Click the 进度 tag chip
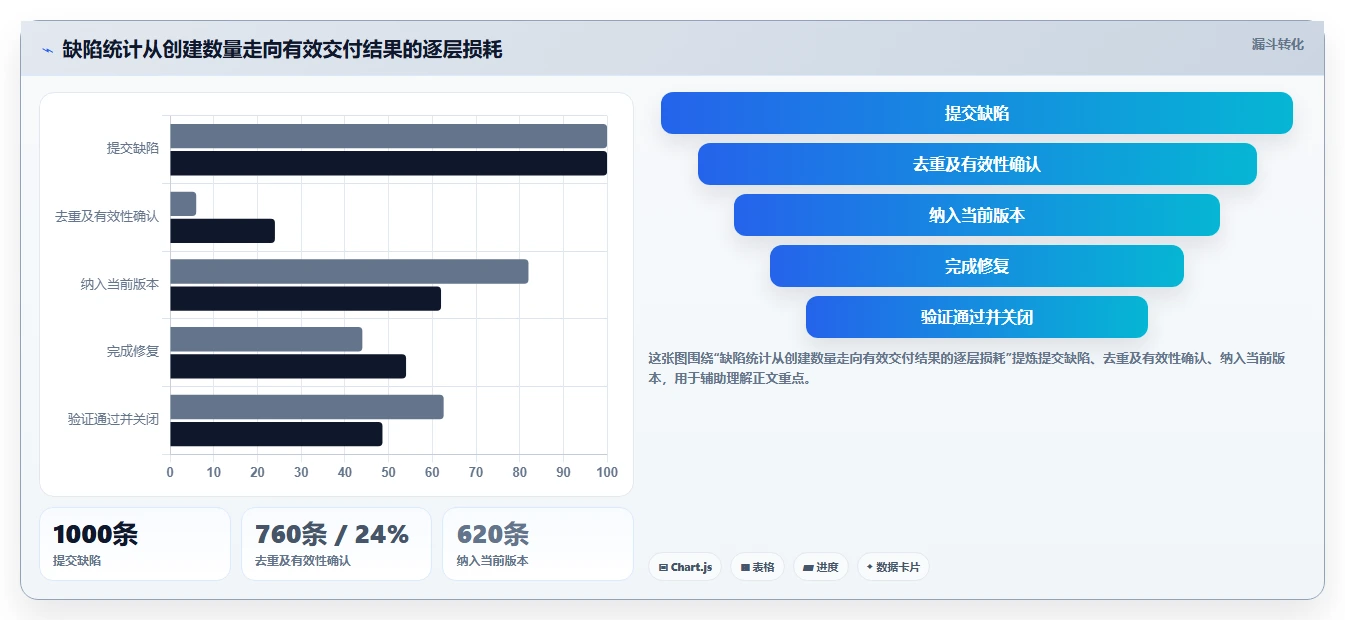 [820, 567]
